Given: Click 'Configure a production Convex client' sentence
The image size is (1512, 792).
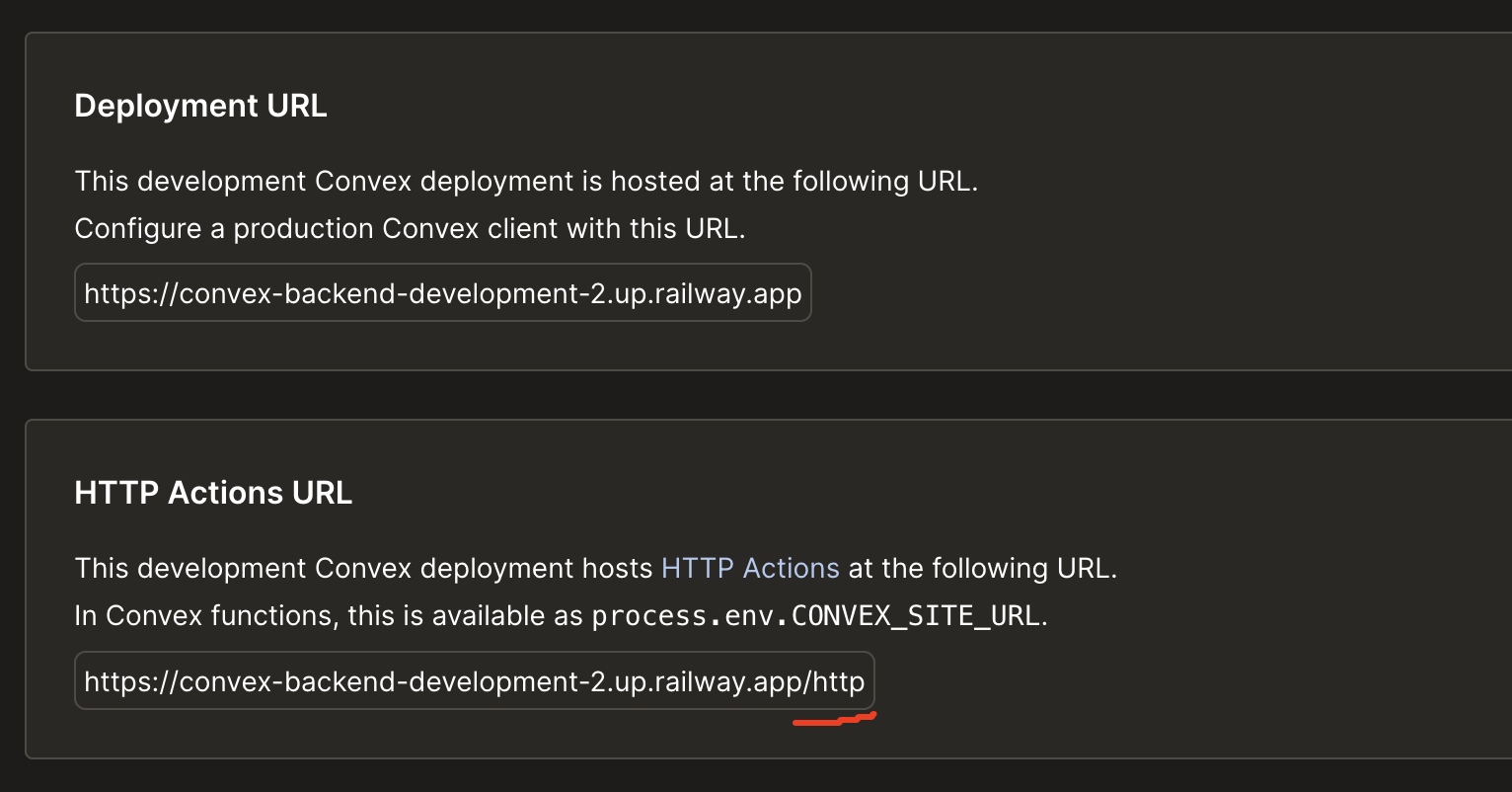Looking at the screenshot, I should click(x=410, y=228).
